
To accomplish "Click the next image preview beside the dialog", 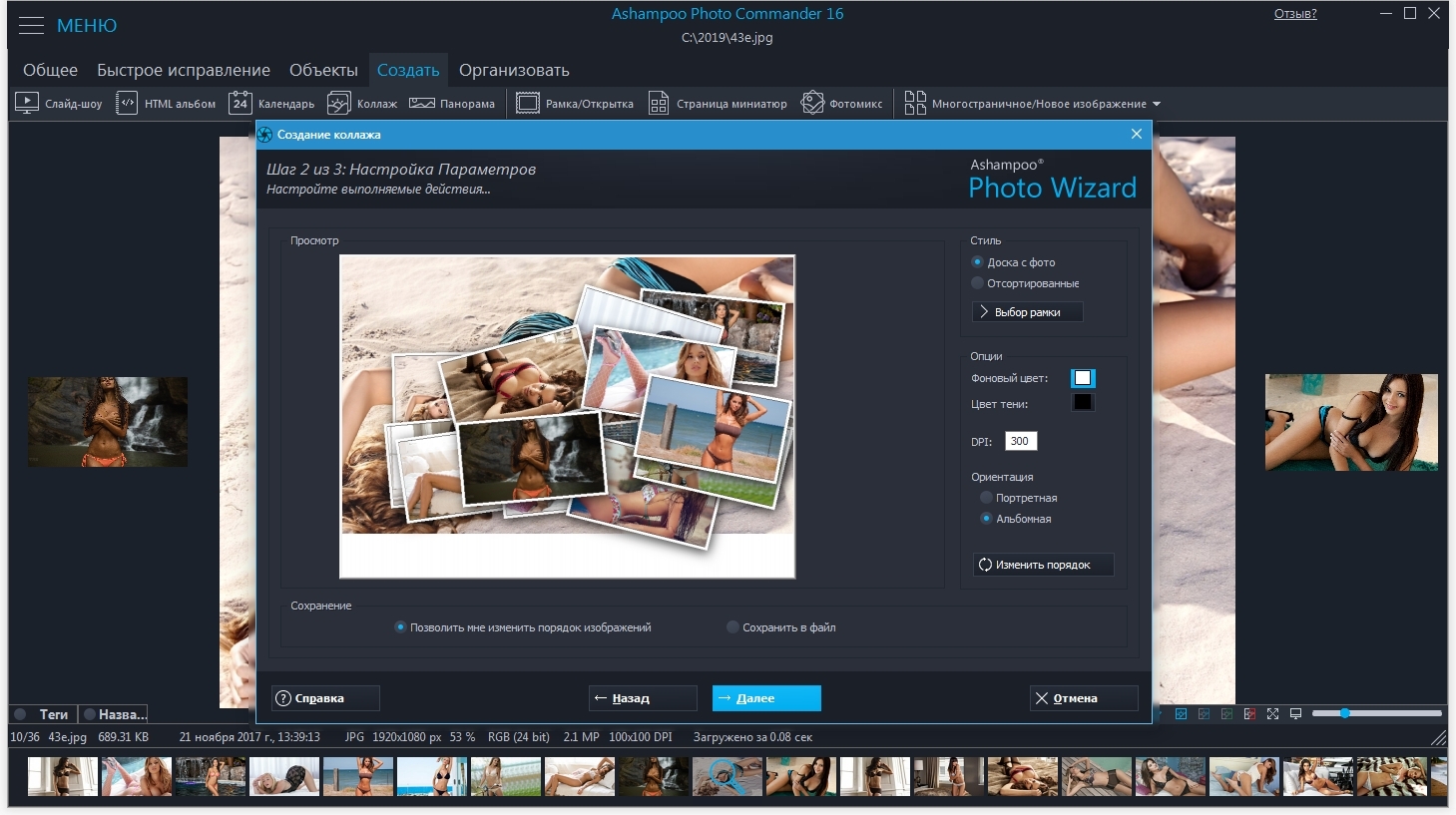I will pos(1351,422).
